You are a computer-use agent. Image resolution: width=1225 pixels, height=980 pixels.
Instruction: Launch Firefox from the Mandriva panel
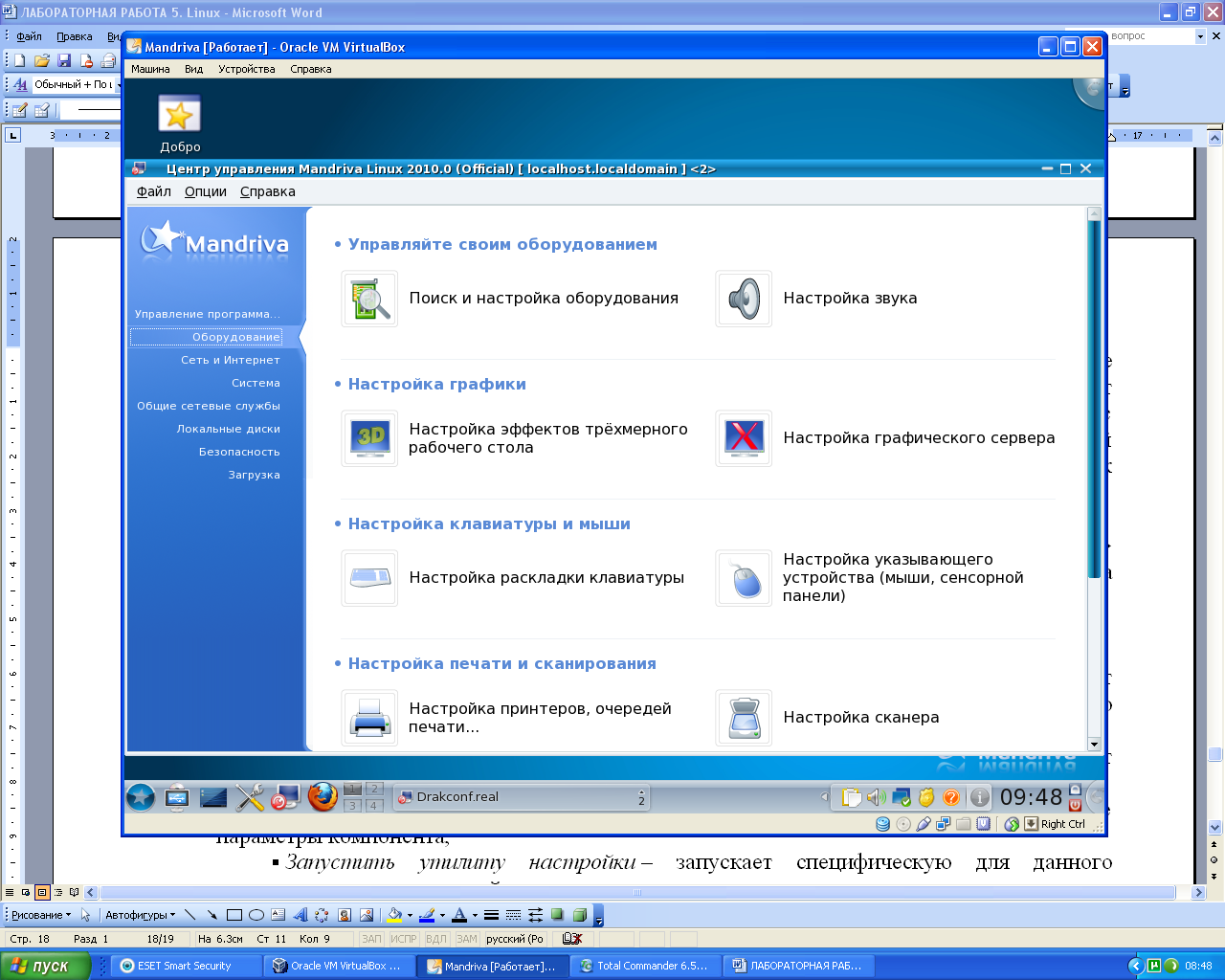[x=323, y=796]
